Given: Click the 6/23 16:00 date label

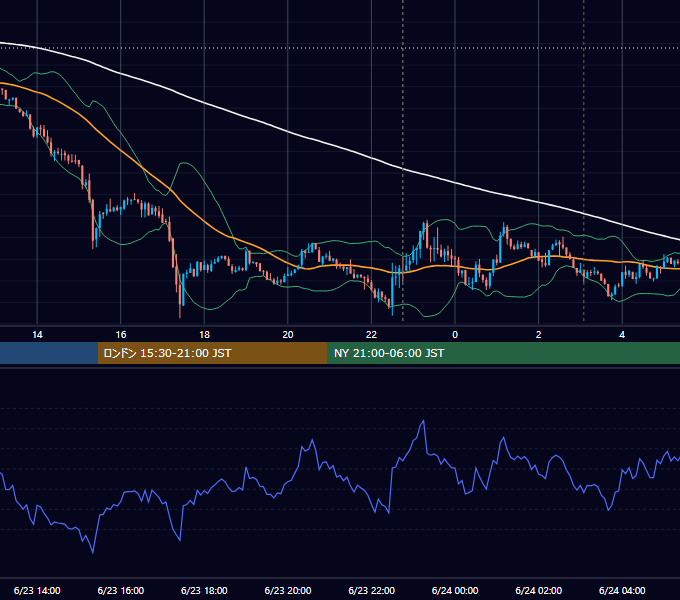Looking at the screenshot, I should [121, 590].
